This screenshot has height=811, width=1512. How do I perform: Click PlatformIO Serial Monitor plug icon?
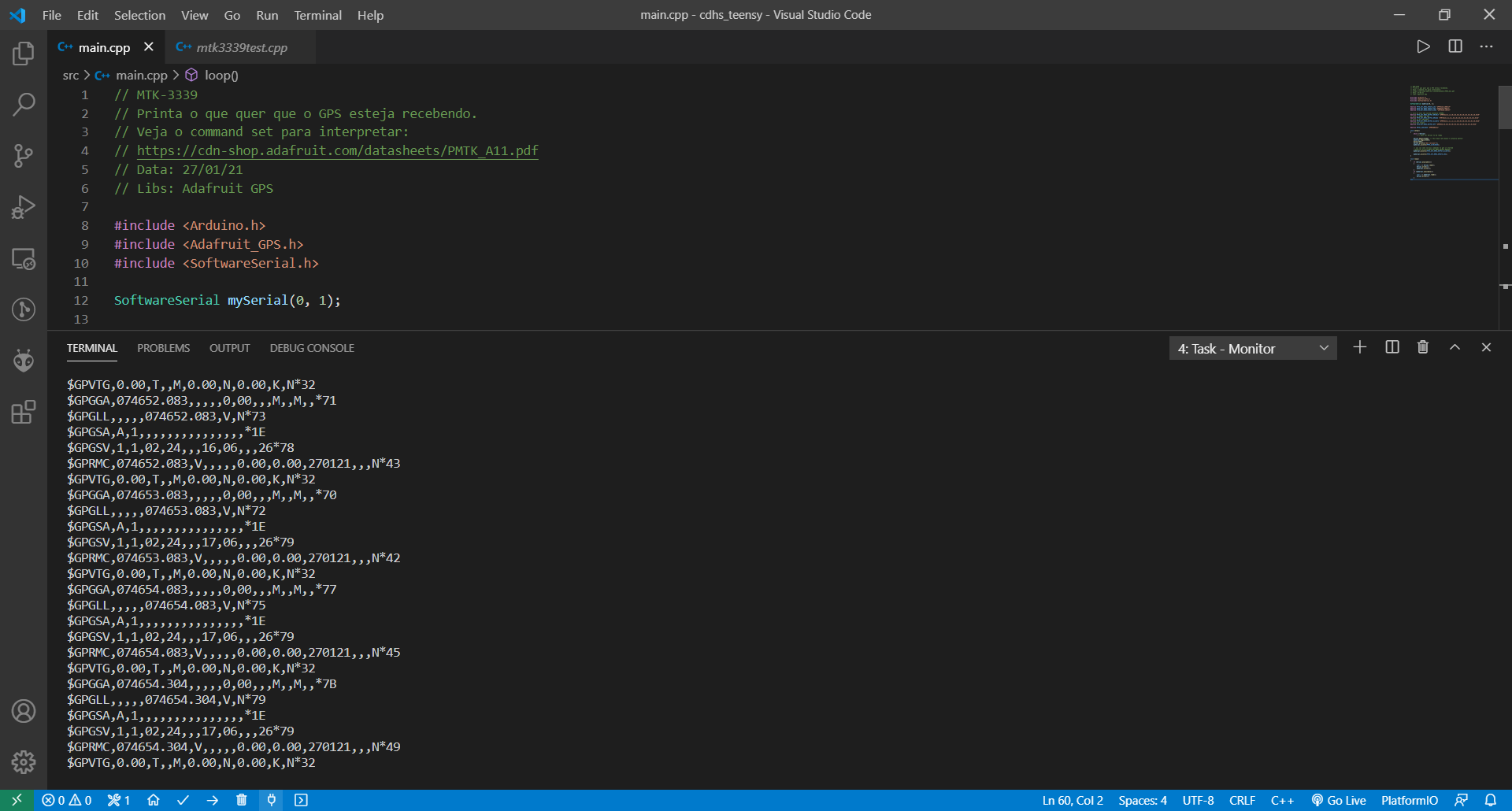click(272, 800)
